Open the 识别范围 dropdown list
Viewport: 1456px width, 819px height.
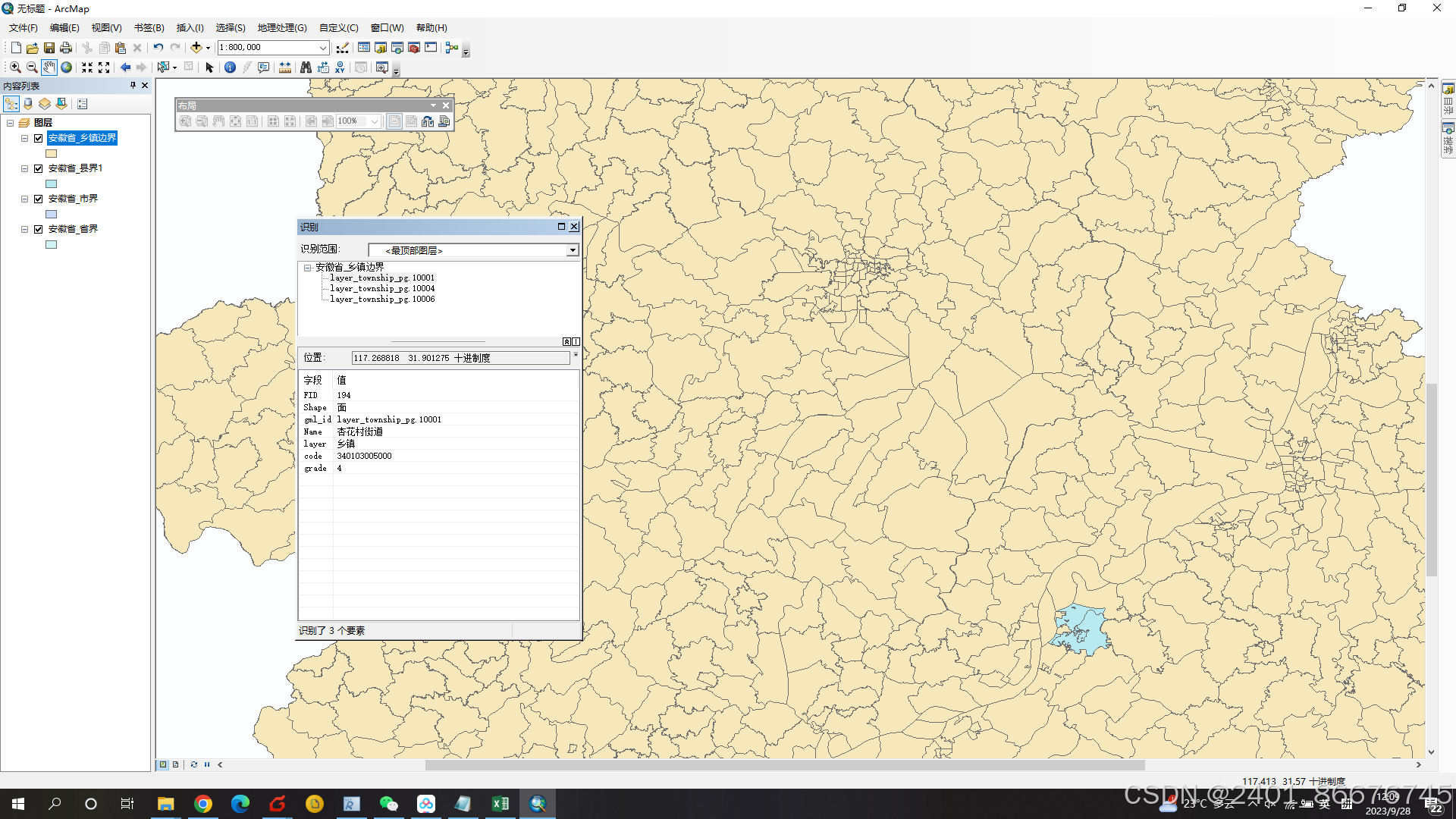[x=573, y=250]
